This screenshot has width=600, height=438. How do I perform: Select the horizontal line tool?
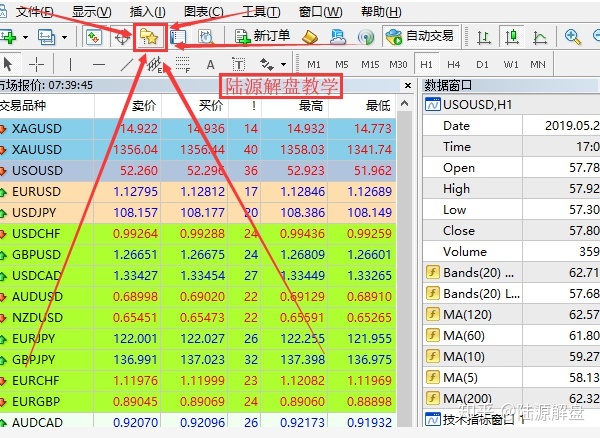pyautogui.click(x=99, y=64)
